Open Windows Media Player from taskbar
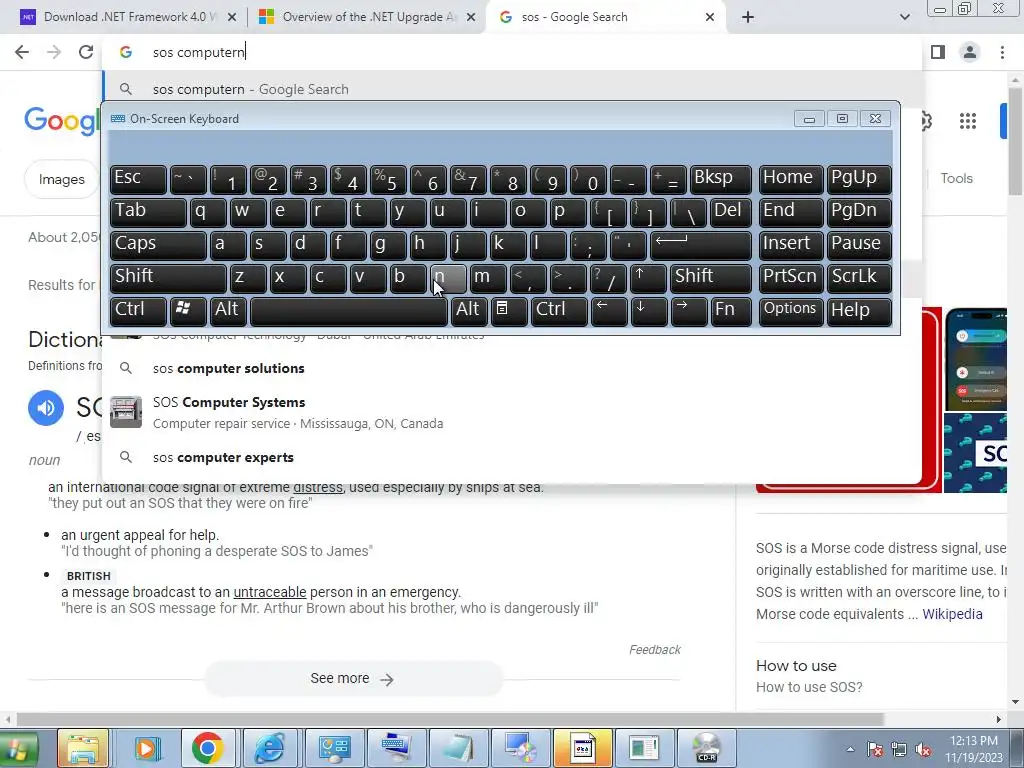The image size is (1024, 768). (147, 748)
